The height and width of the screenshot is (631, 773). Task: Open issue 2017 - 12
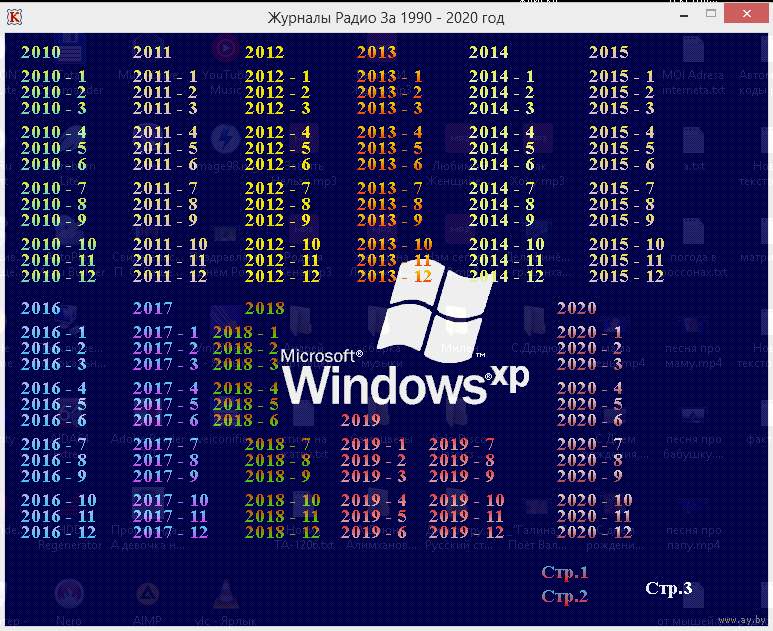coord(170,532)
